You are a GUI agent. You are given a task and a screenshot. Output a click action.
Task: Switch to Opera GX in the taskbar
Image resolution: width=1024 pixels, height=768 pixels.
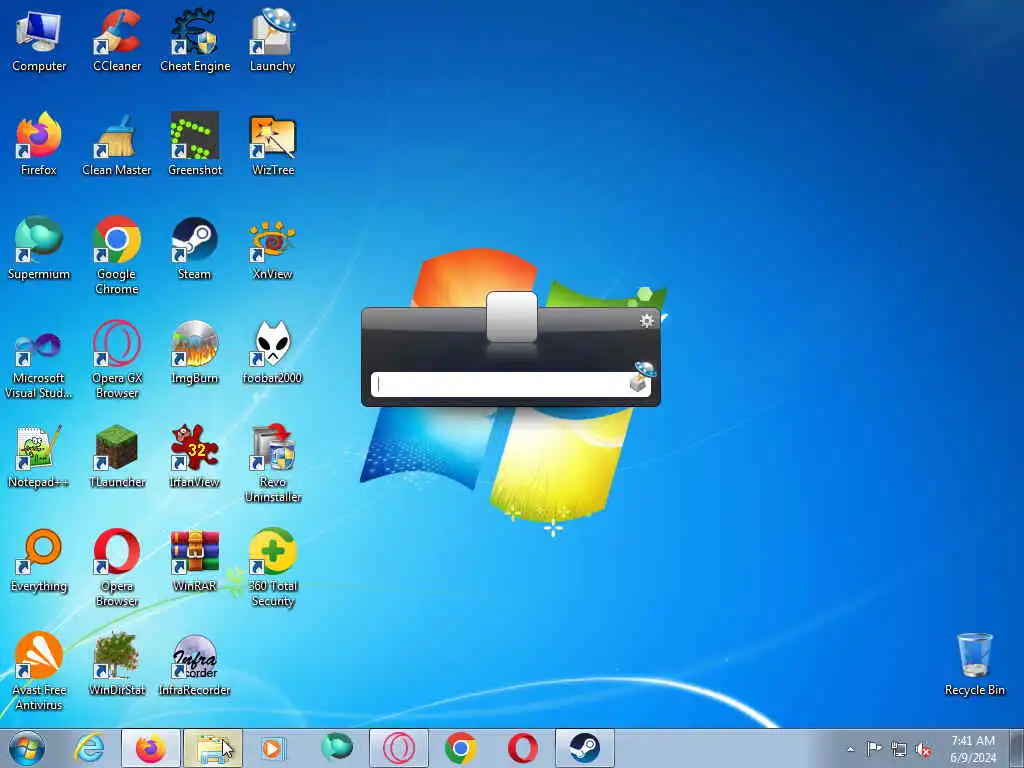(399, 748)
